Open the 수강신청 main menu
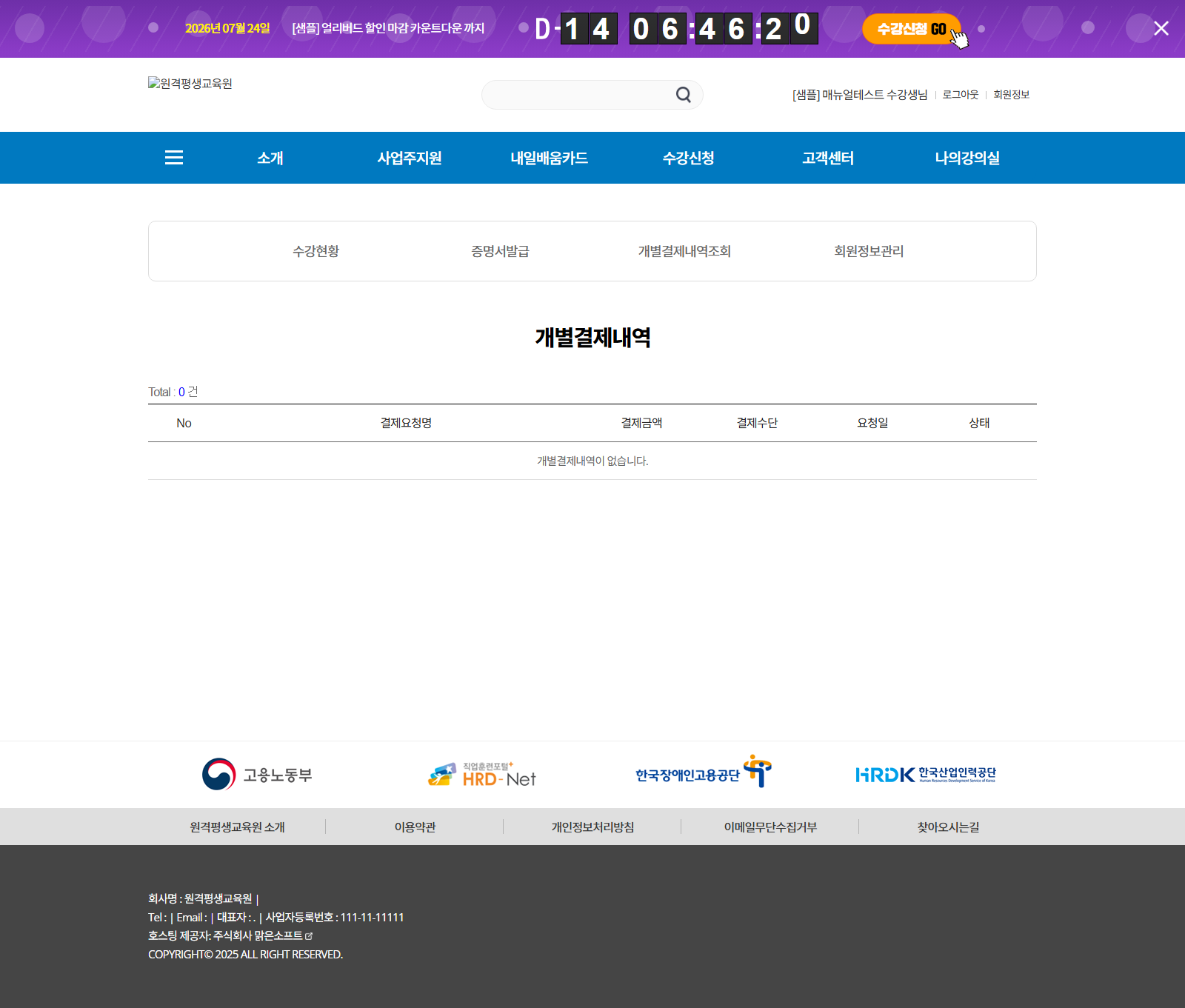1185x1008 pixels. pyautogui.click(x=688, y=158)
